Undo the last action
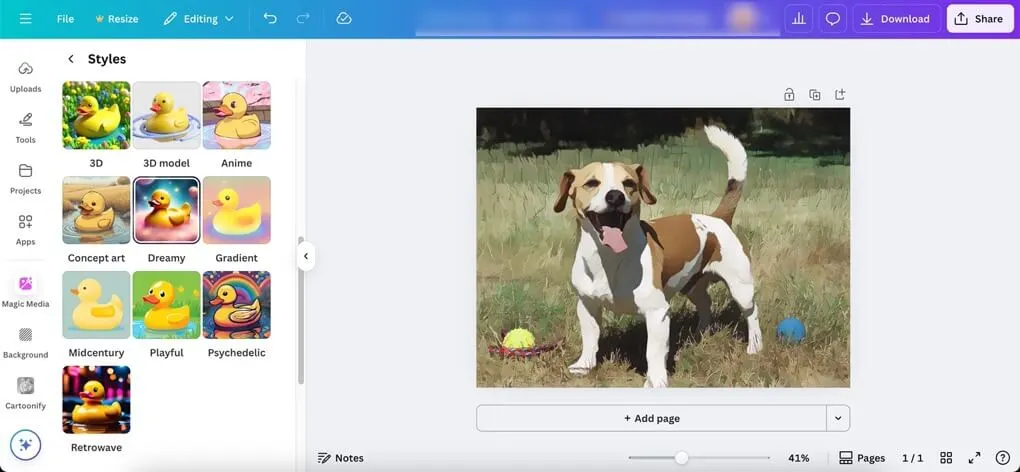This screenshot has width=1020, height=472. (x=270, y=19)
